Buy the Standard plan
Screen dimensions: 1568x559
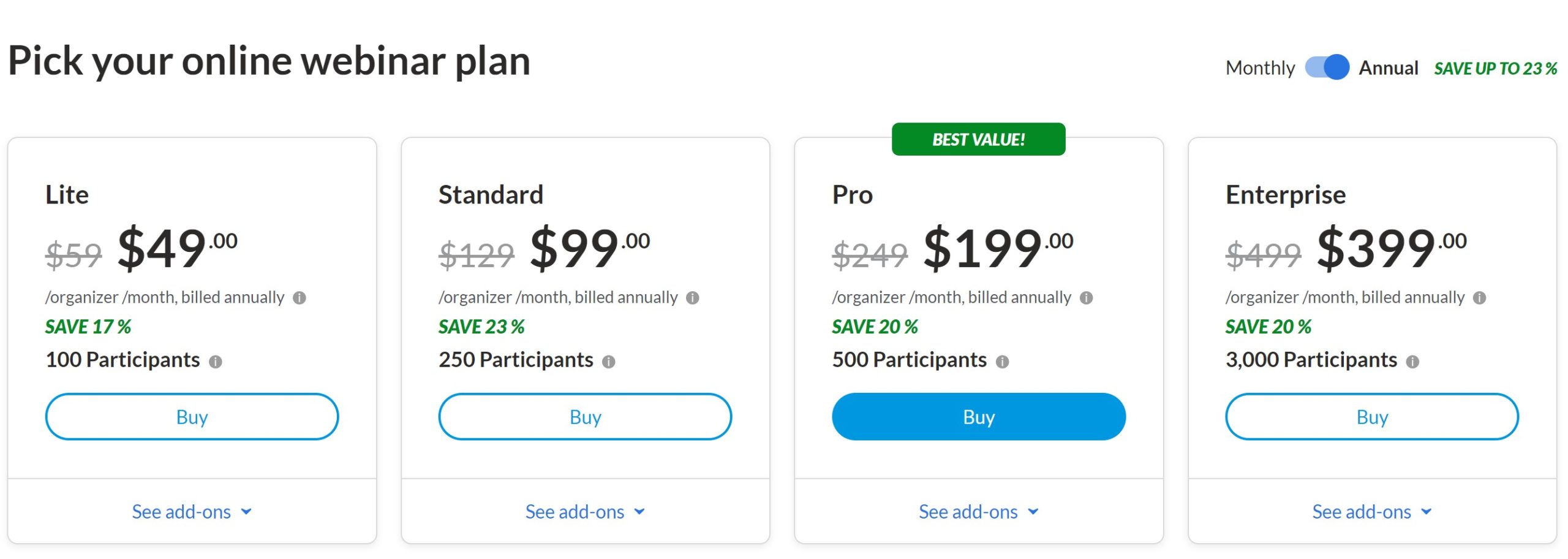[585, 417]
